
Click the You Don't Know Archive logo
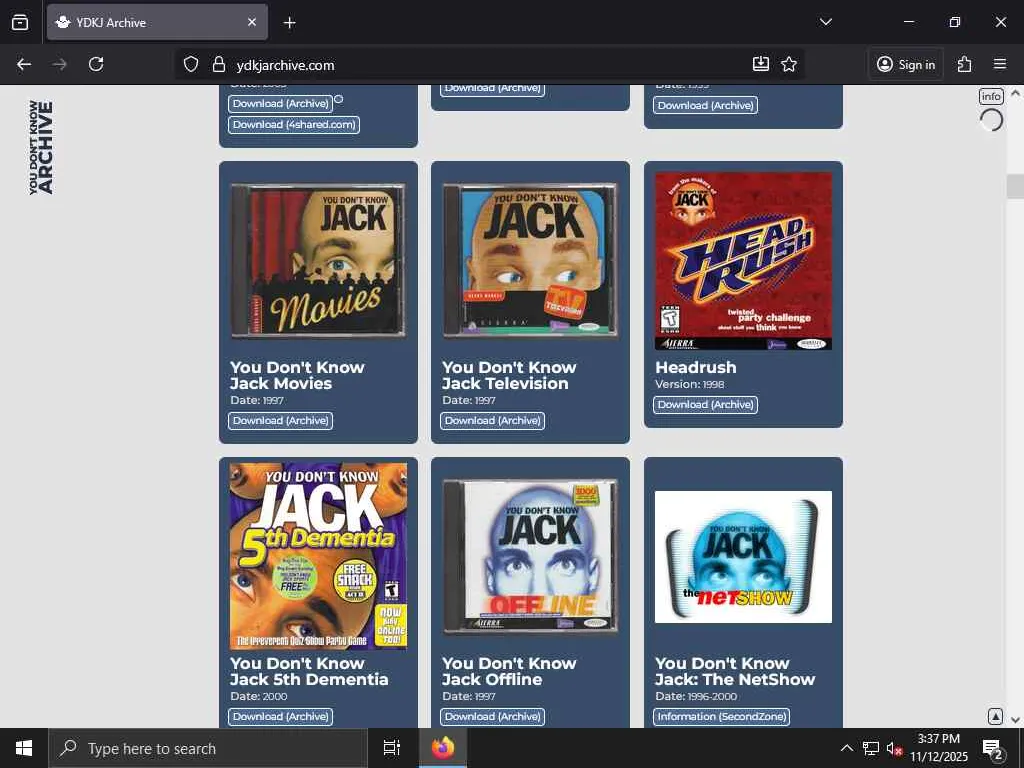coord(40,147)
